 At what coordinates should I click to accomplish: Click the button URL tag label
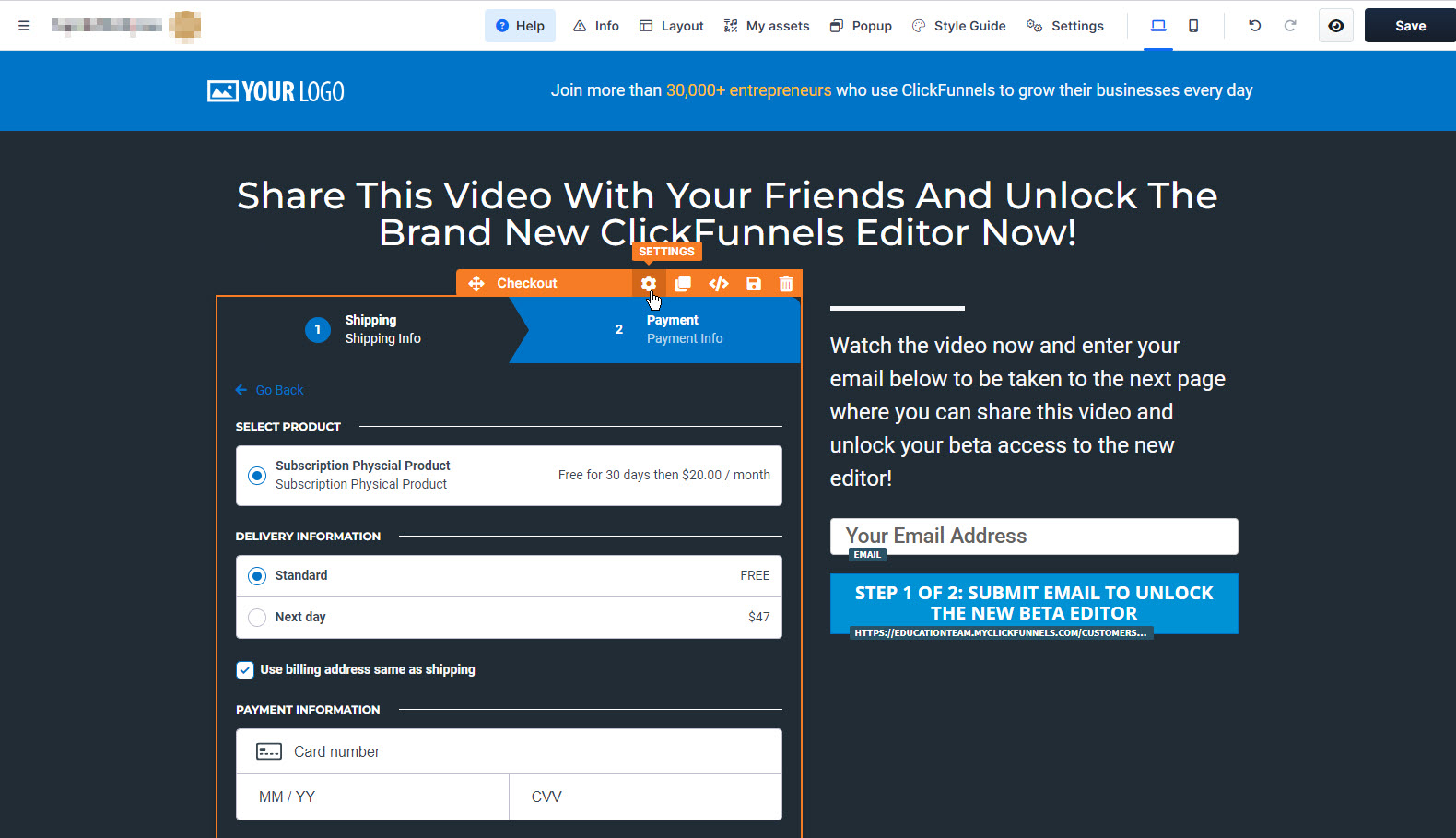click(x=1001, y=633)
